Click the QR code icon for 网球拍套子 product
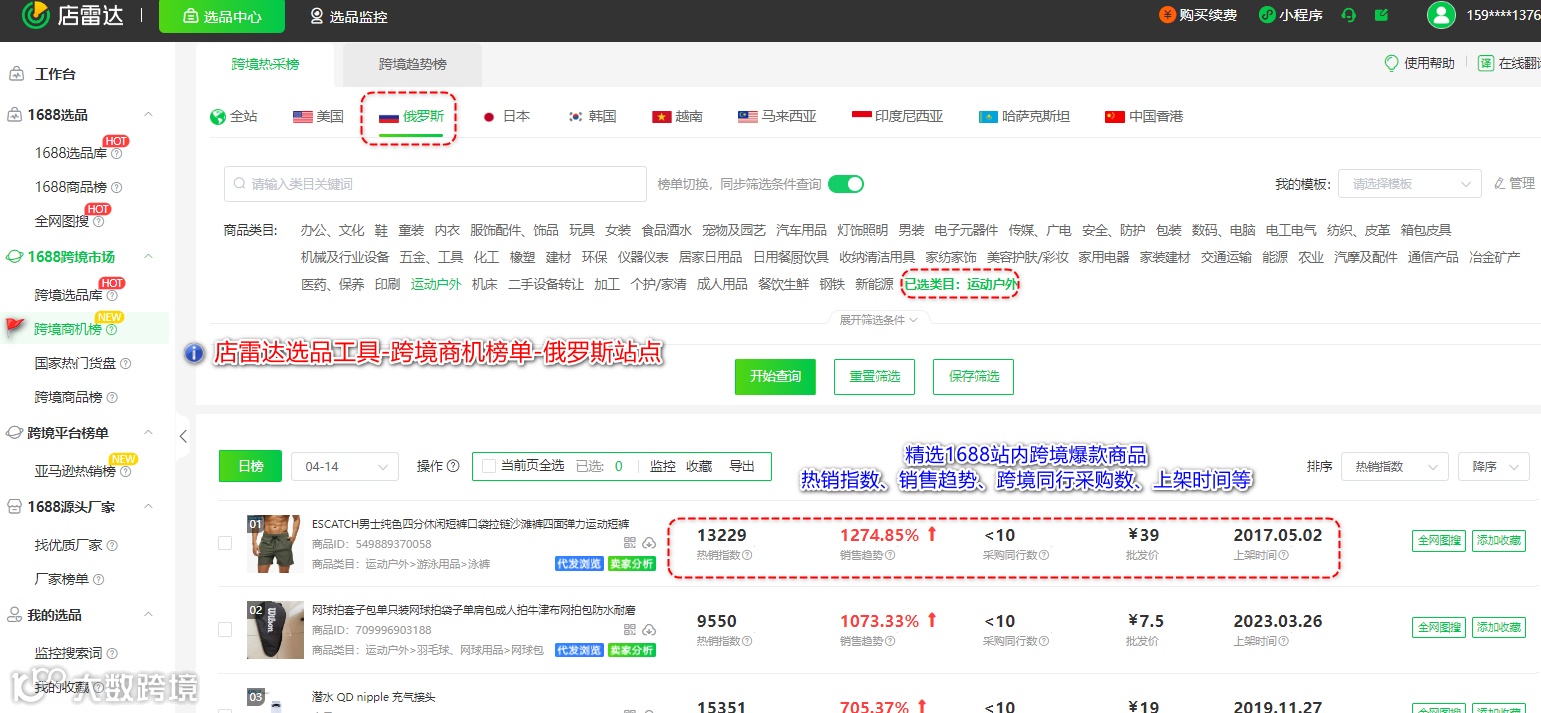Screen dimensions: 1541x713 (630, 629)
